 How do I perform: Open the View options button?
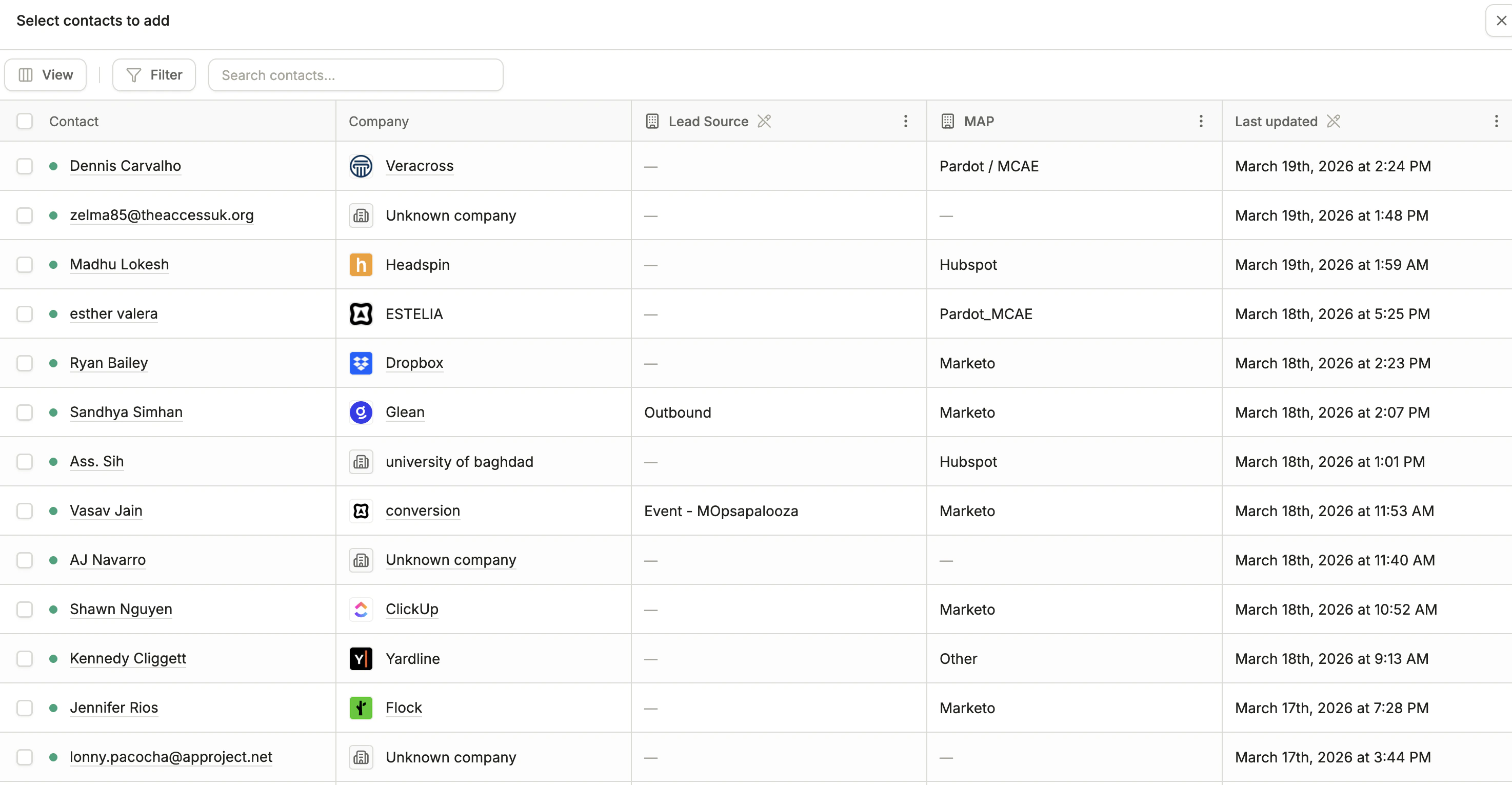(46, 75)
